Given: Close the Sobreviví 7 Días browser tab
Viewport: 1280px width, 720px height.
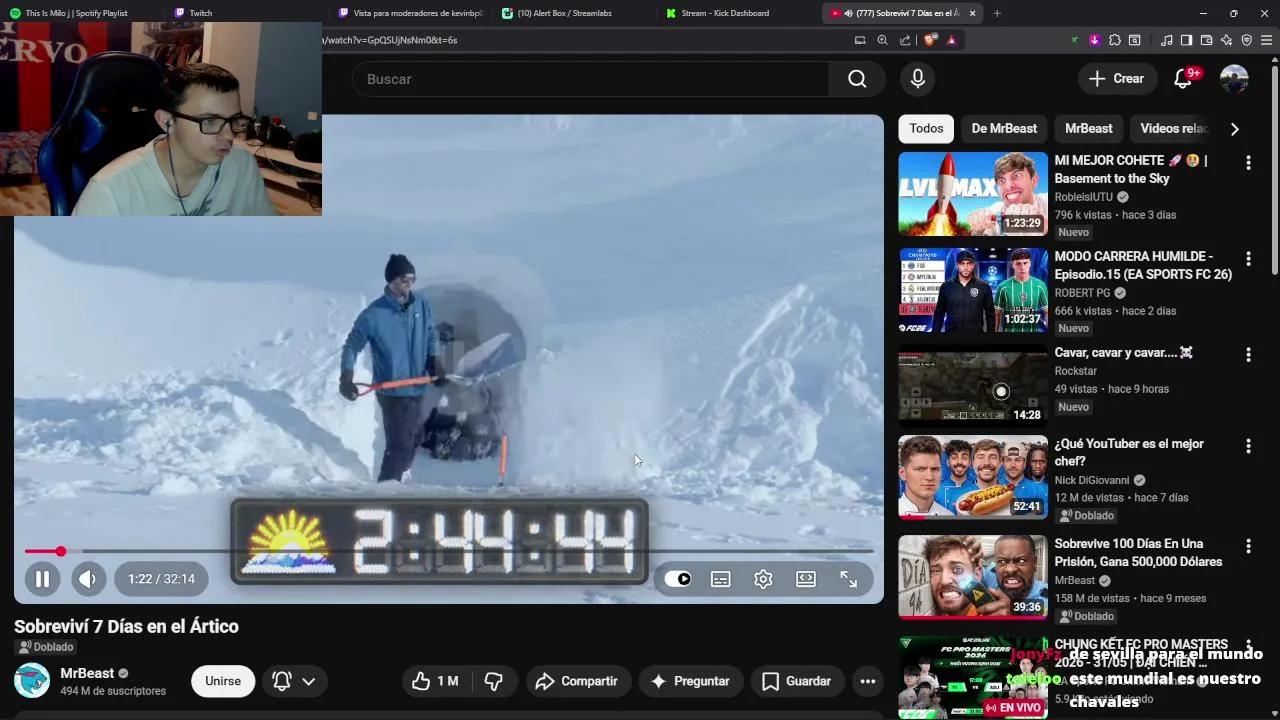Looking at the screenshot, I should tap(972, 13).
